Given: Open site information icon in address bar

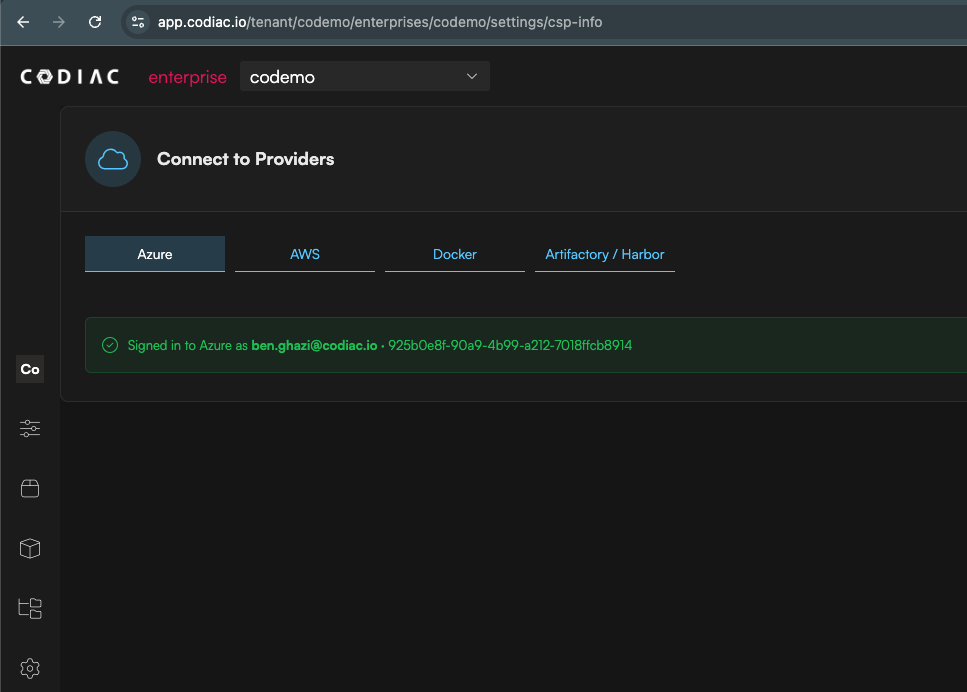Looking at the screenshot, I should 138,22.
